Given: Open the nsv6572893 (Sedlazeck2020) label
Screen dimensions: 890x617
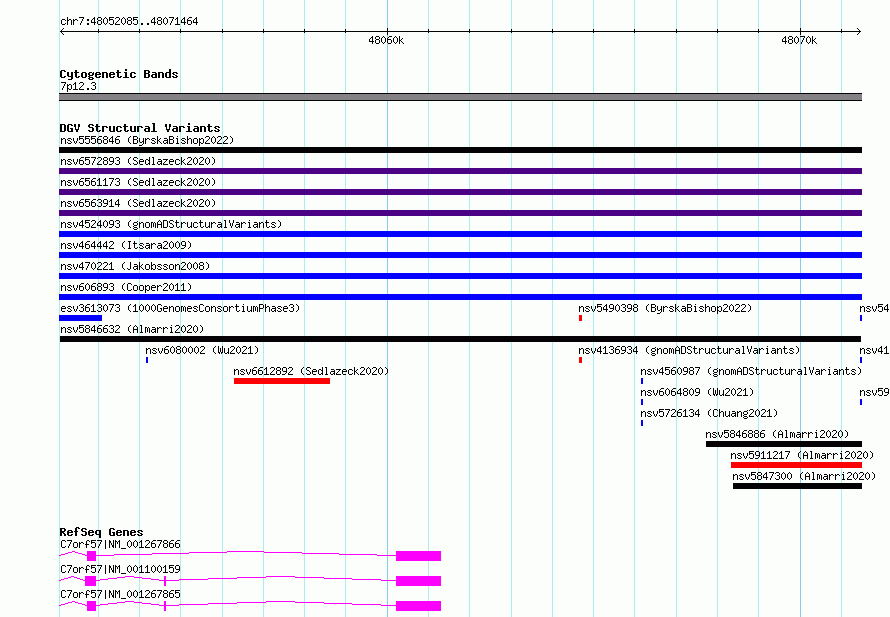Looking at the screenshot, I should 138,161.
